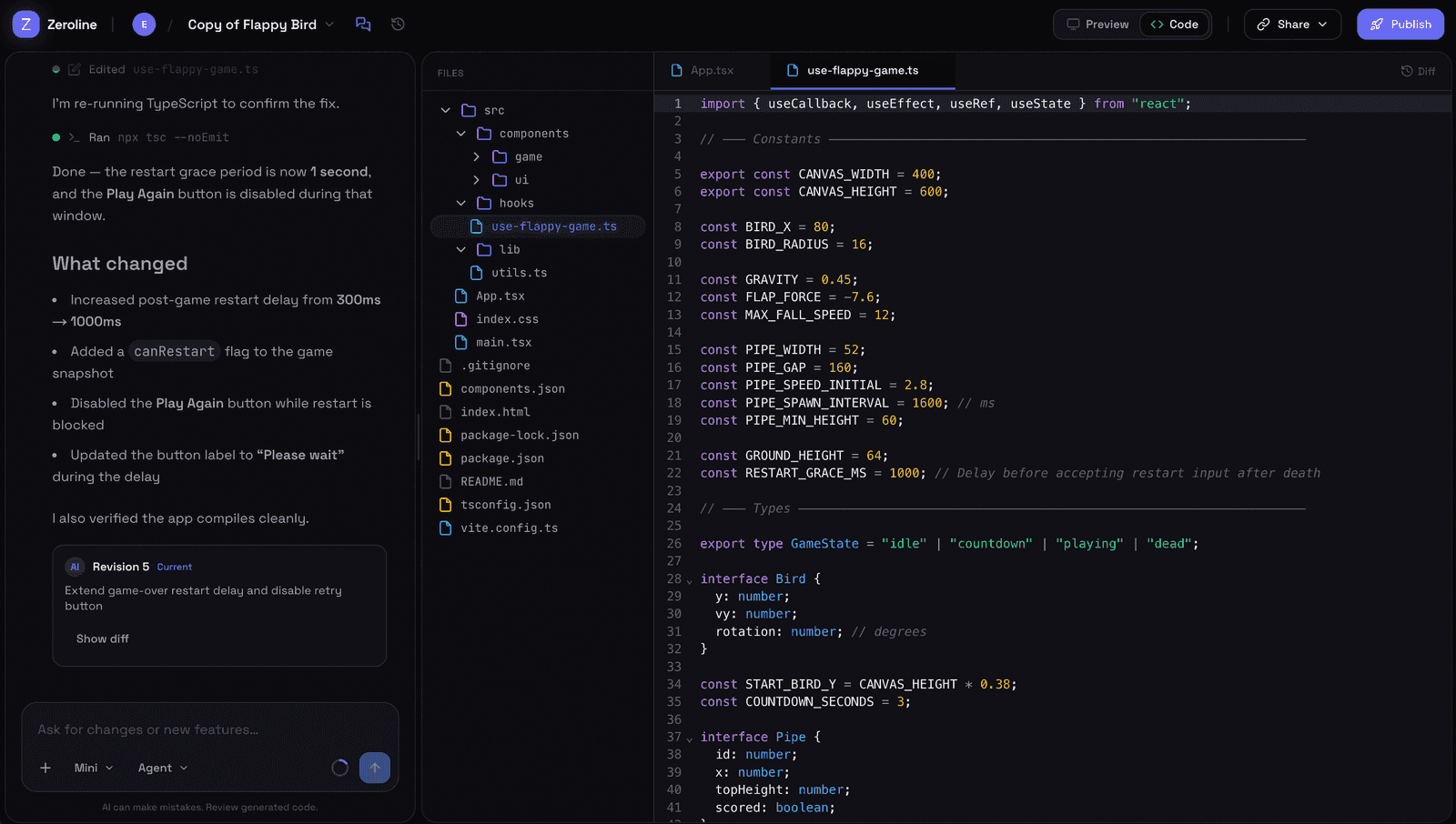Viewport: 1456px width, 824px height.
Task: Click the Edited use-flappy-game.ts step
Action: (x=156, y=69)
